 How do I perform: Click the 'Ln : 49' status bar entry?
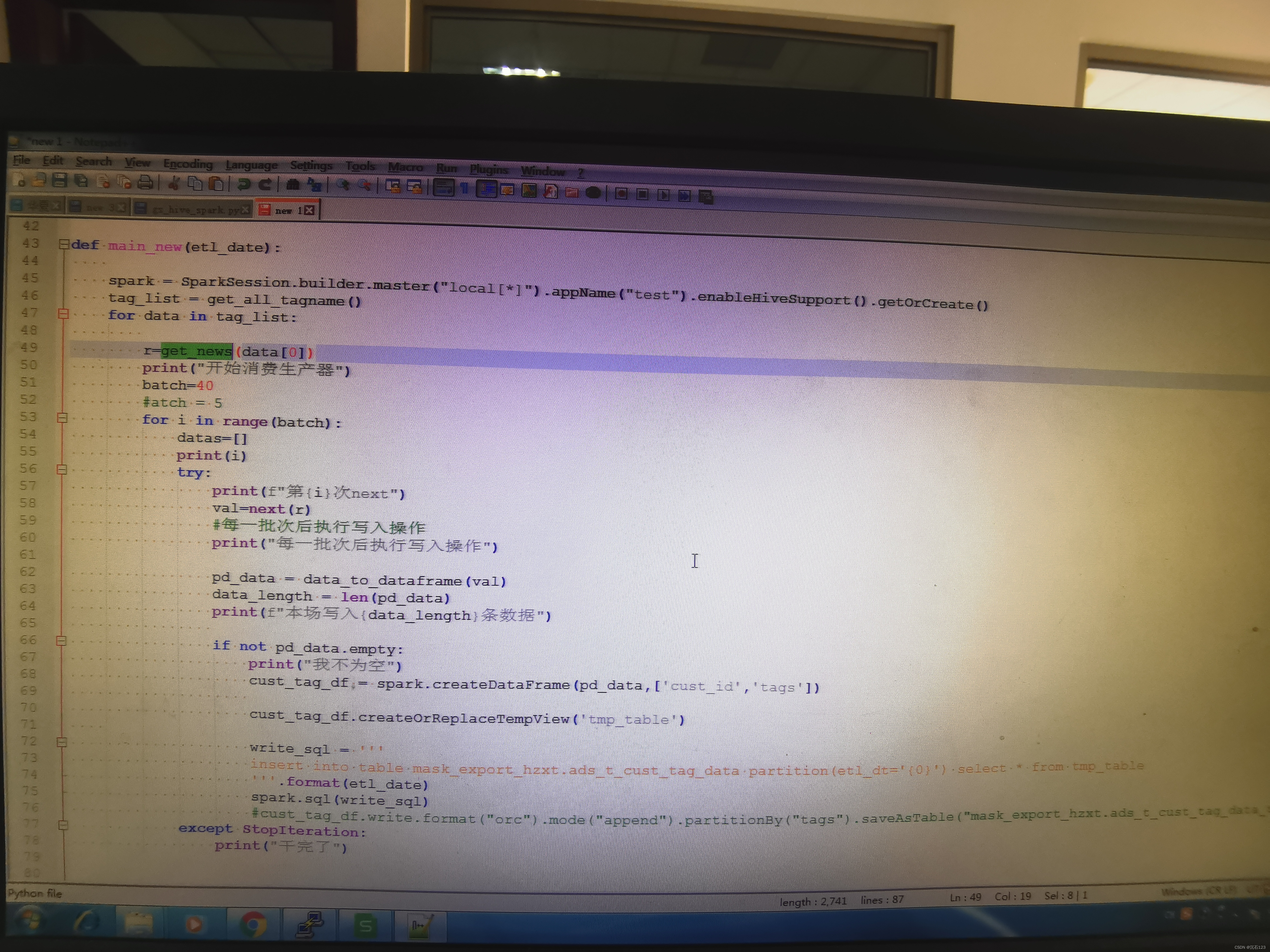965,897
